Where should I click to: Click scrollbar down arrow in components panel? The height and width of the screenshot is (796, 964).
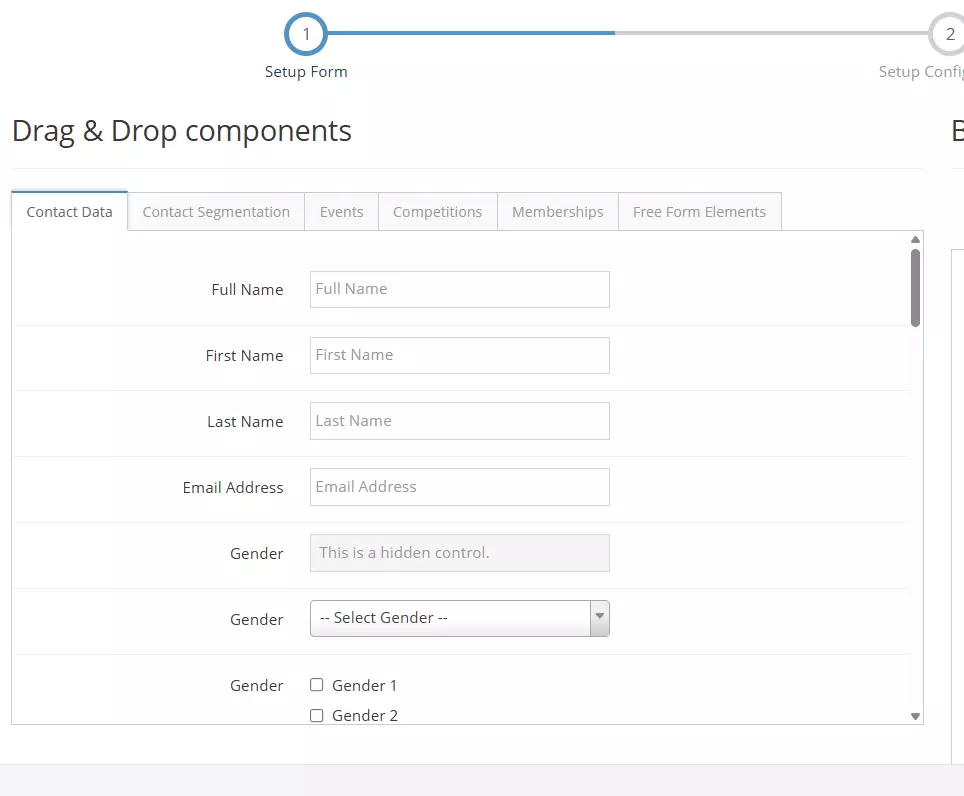coord(915,716)
